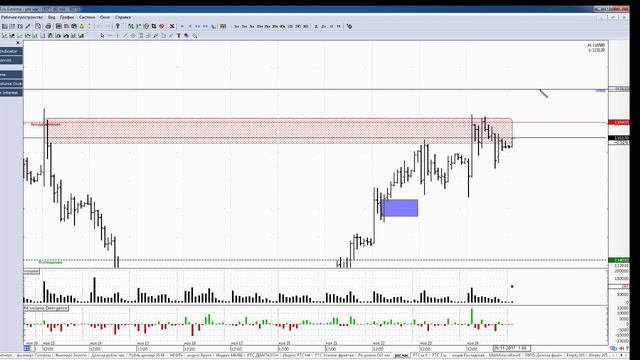Switch to EURO-Доллар фьюч workspace tab
This screenshot has height=360, width=640.
click(x=544, y=356)
